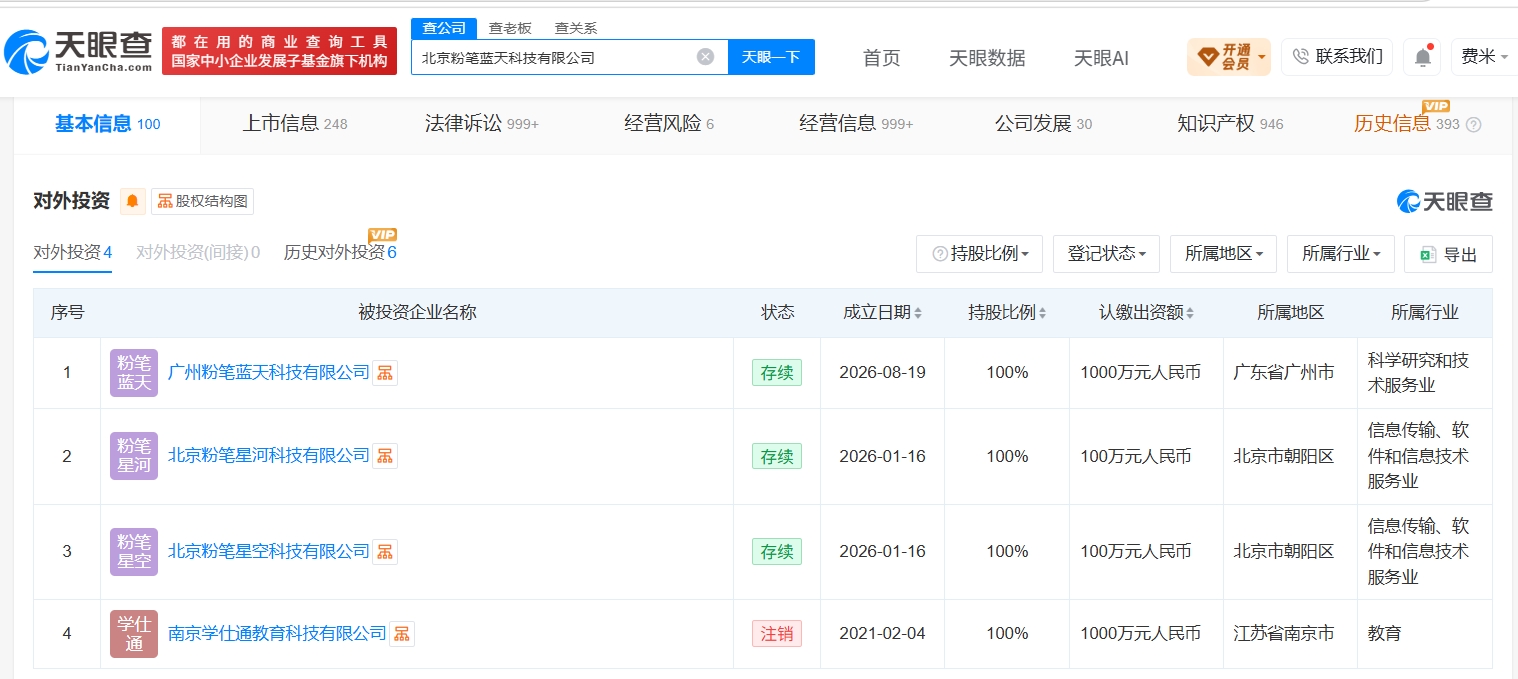Export table with 导出 button
The image size is (1518, 679).
click(x=1448, y=254)
